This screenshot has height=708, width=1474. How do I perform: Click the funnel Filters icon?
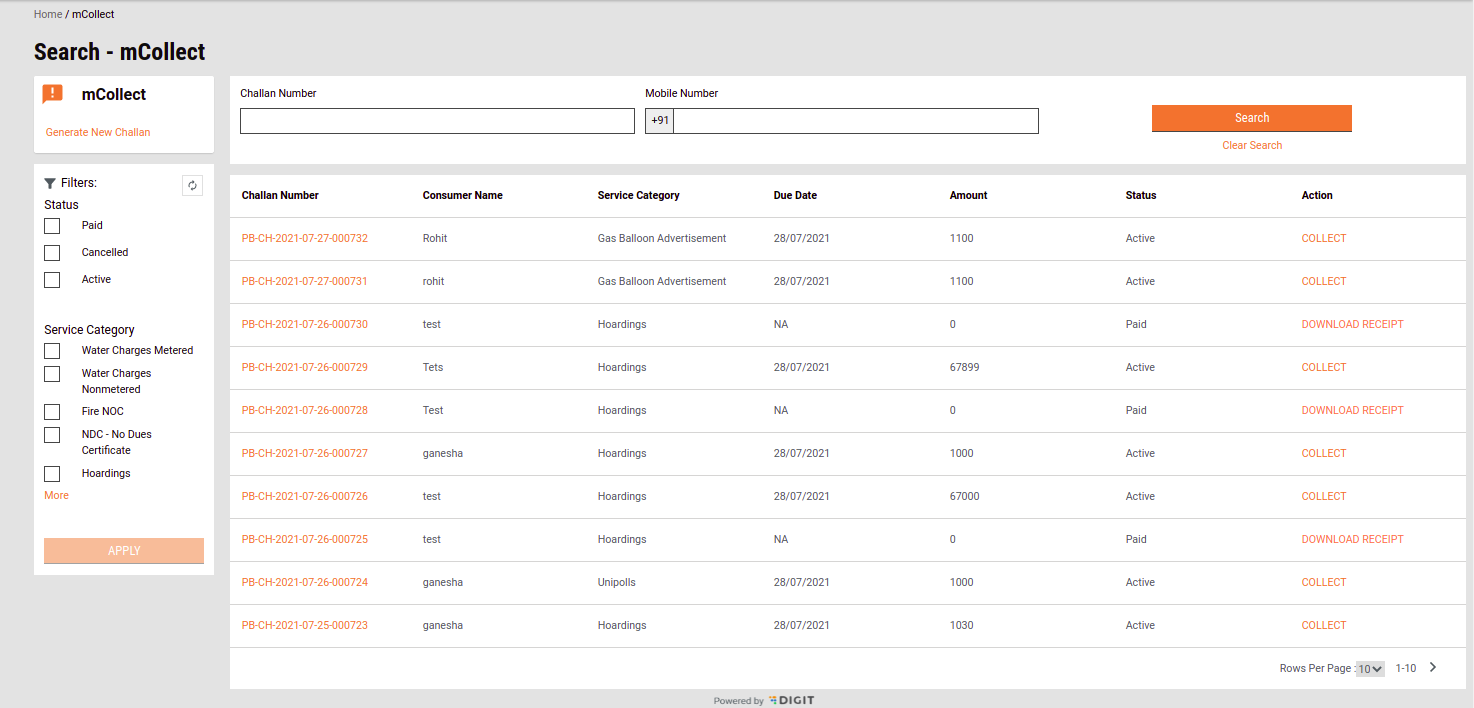[50, 184]
